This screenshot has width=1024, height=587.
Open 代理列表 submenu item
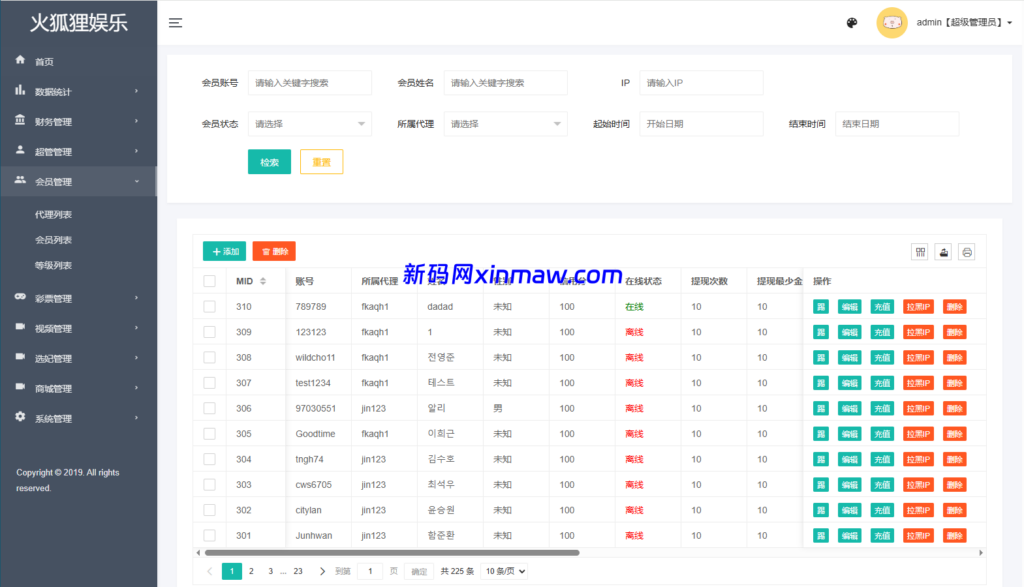click(54, 215)
